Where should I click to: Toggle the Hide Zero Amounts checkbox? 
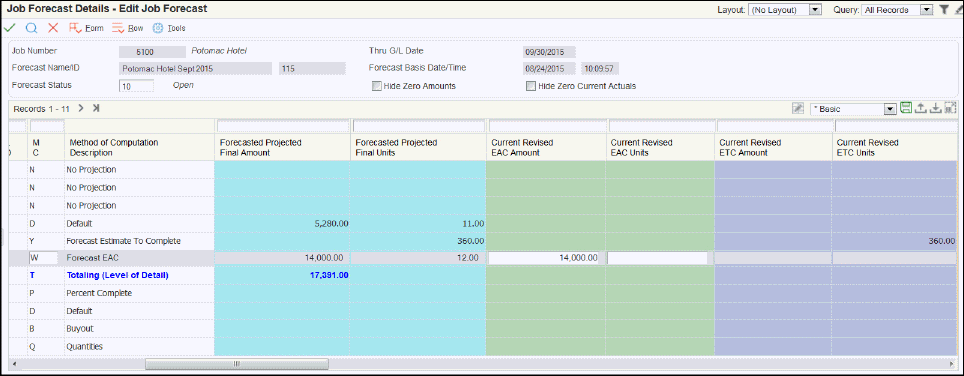click(376, 86)
